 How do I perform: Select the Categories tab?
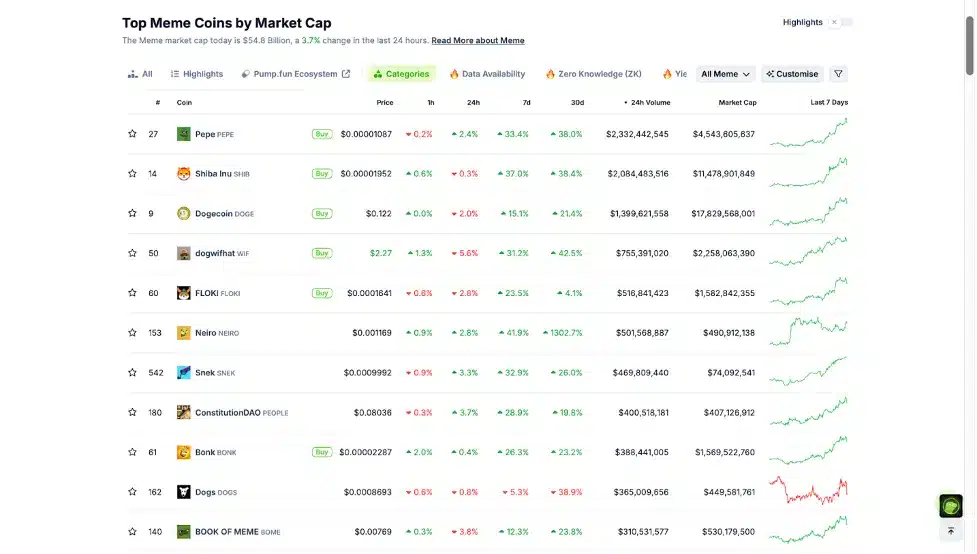coord(401,74)
